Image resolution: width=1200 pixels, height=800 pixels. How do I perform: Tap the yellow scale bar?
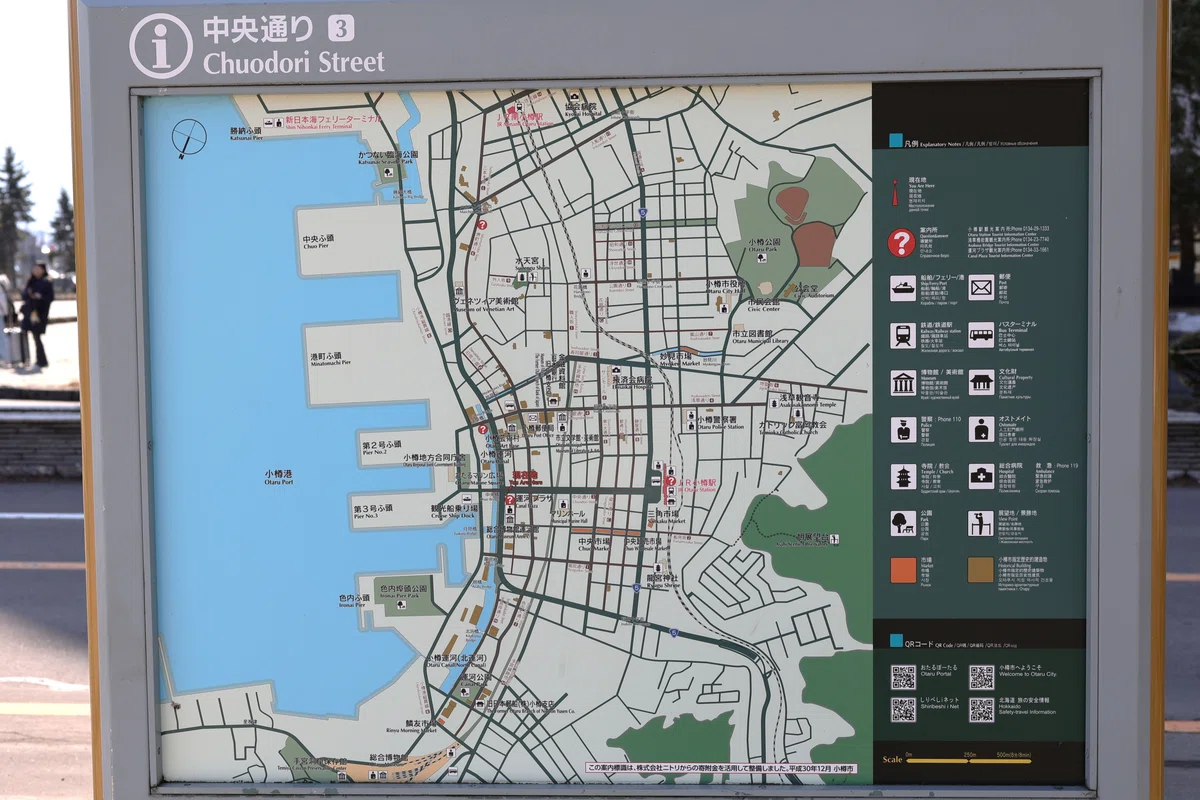pos(968,760)
